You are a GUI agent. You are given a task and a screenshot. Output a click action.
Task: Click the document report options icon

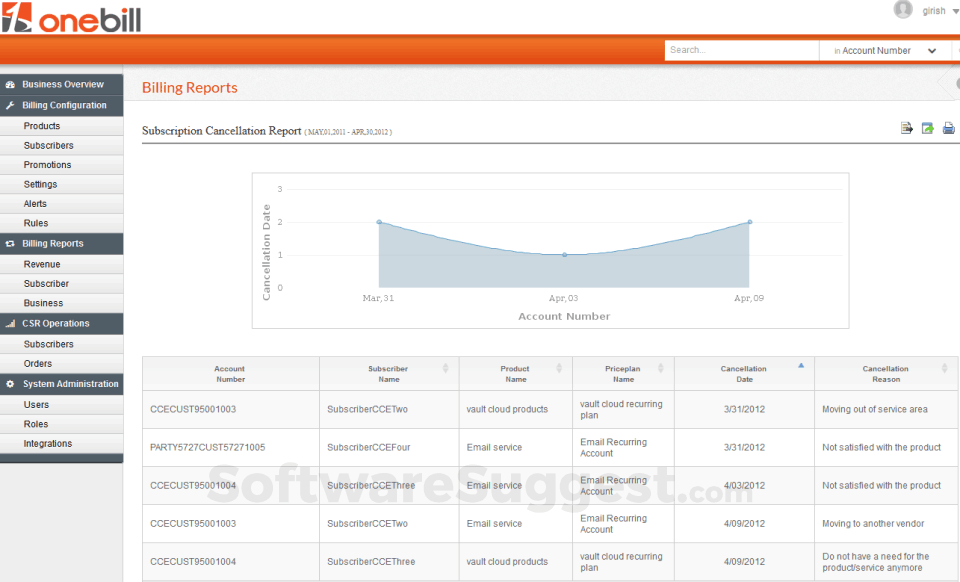pyautogui.click(x=907, y=128)
